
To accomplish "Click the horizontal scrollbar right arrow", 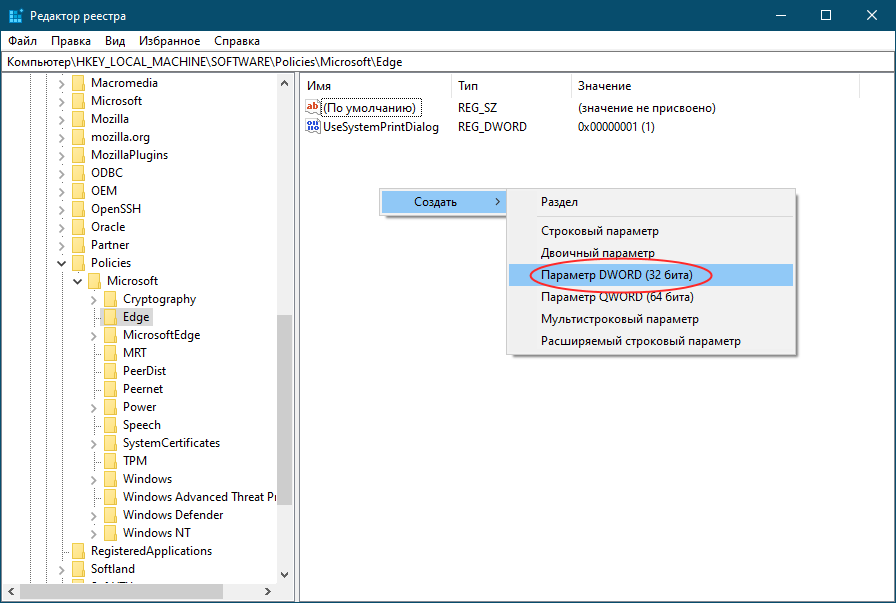I will (267, 592).
